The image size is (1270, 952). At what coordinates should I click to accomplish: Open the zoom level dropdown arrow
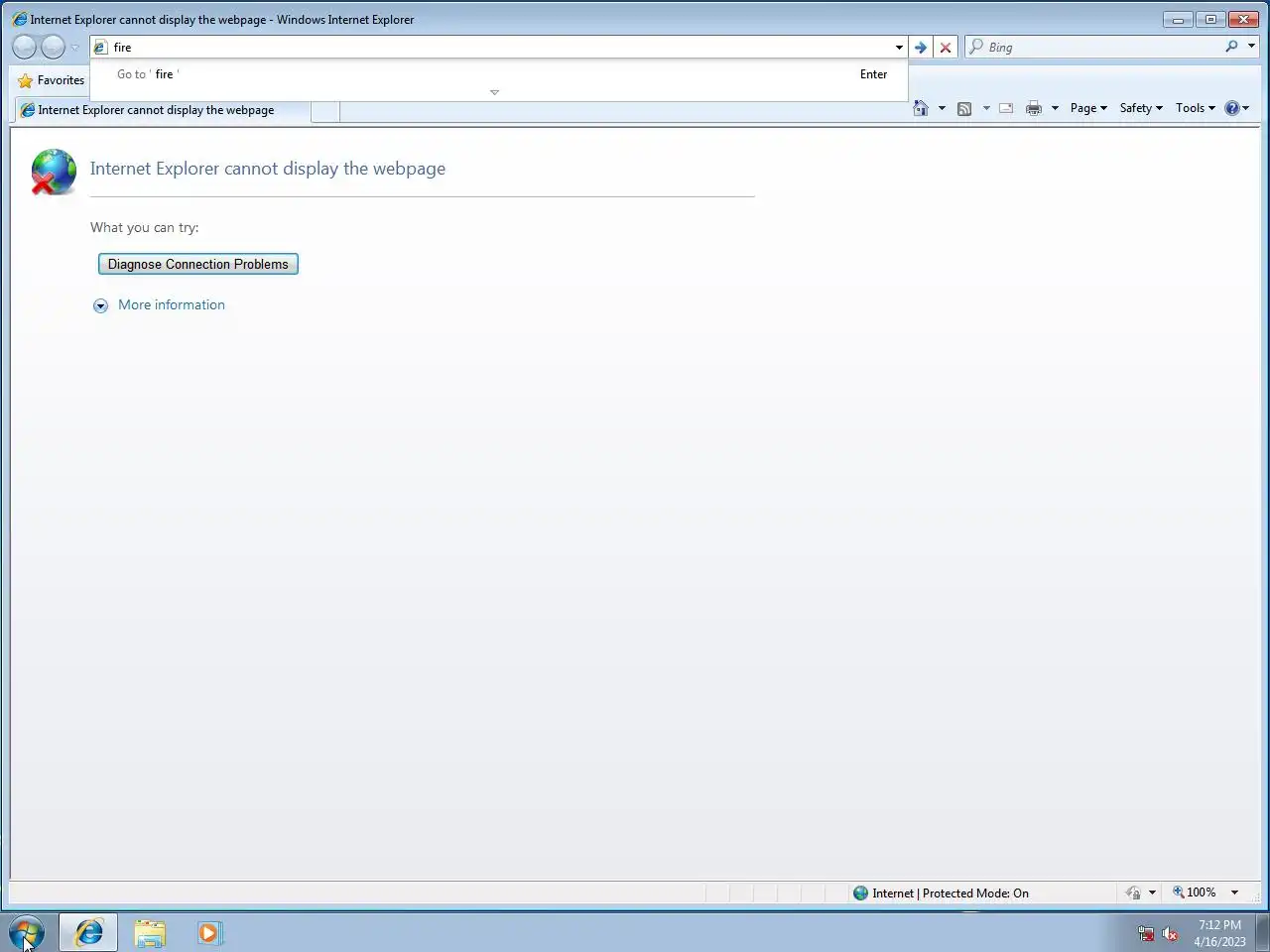(x=1234, y=892)
